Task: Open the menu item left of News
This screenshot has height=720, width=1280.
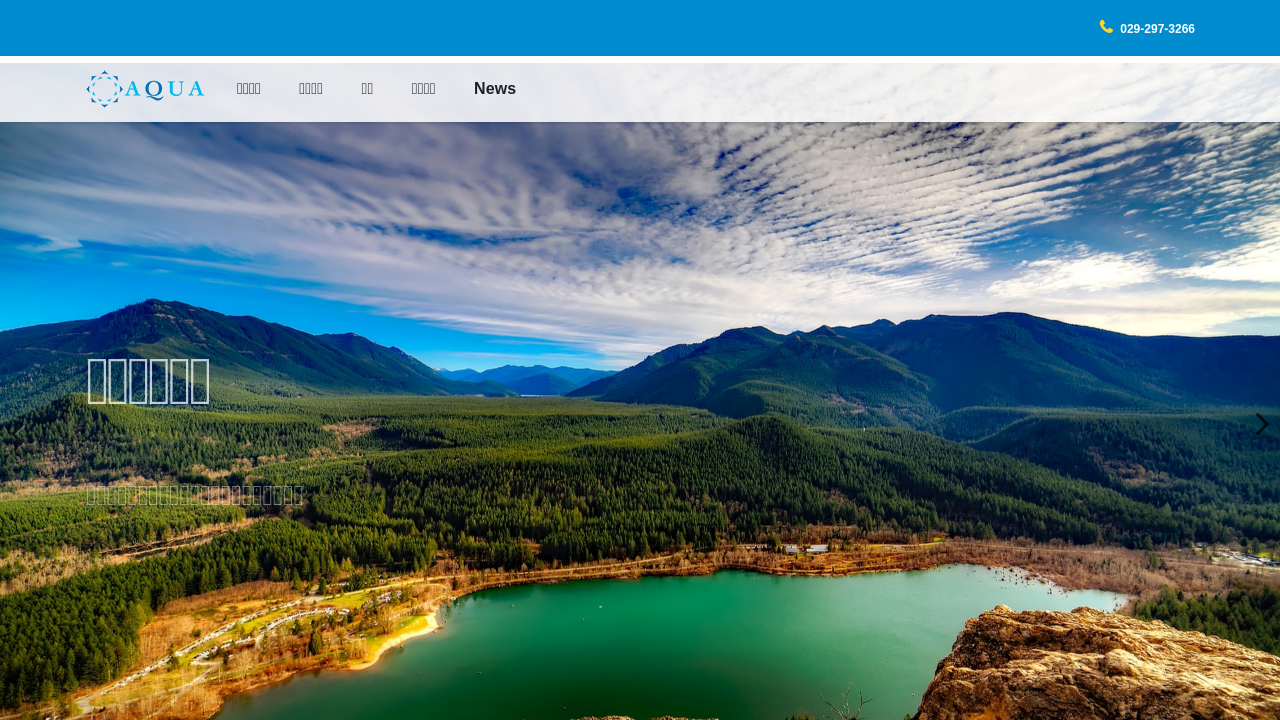Action: [423, 89]
